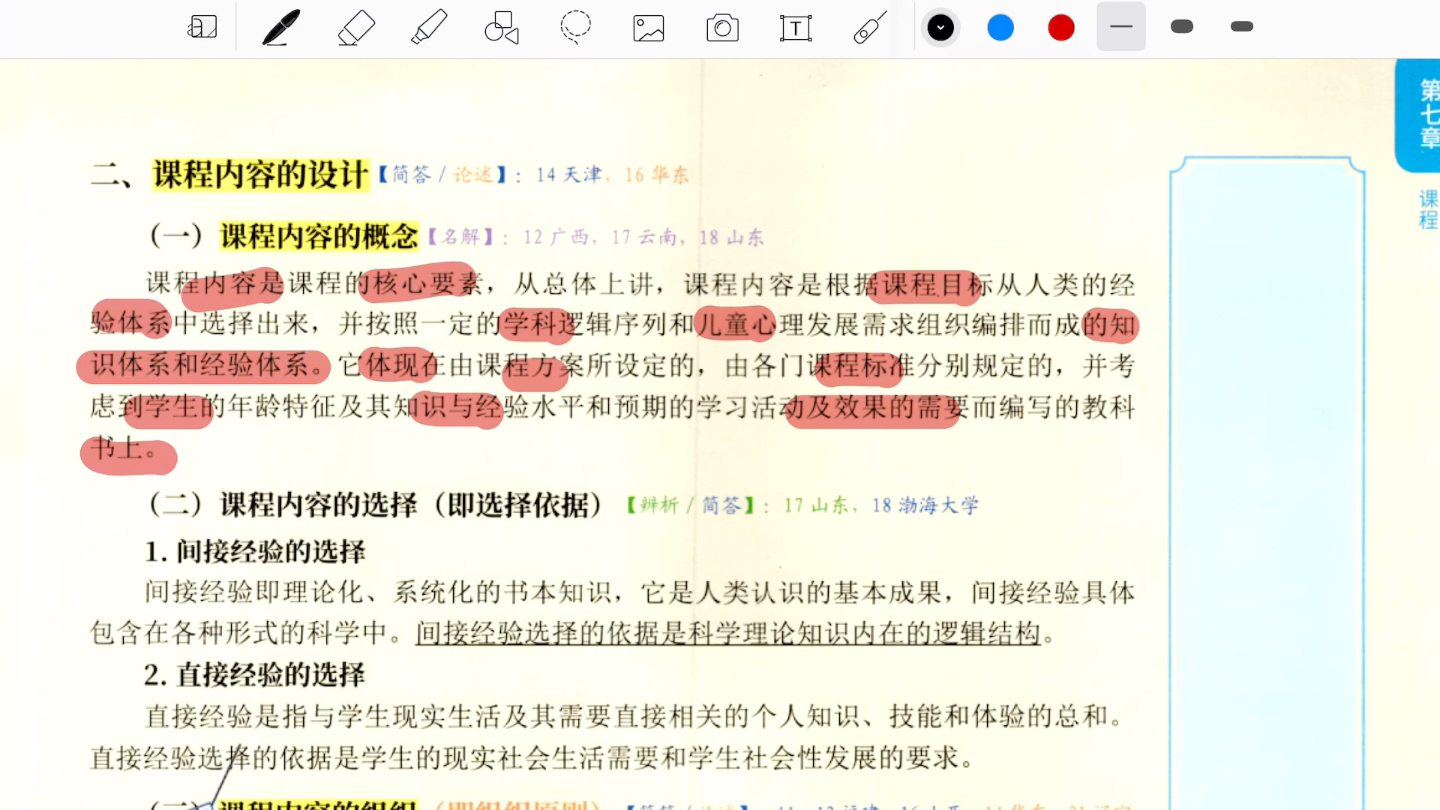The width and height of the screenshot is (1440, 810).
Task: Click the 【简答 / 论述】 label
Action: [x=442, y=175]
